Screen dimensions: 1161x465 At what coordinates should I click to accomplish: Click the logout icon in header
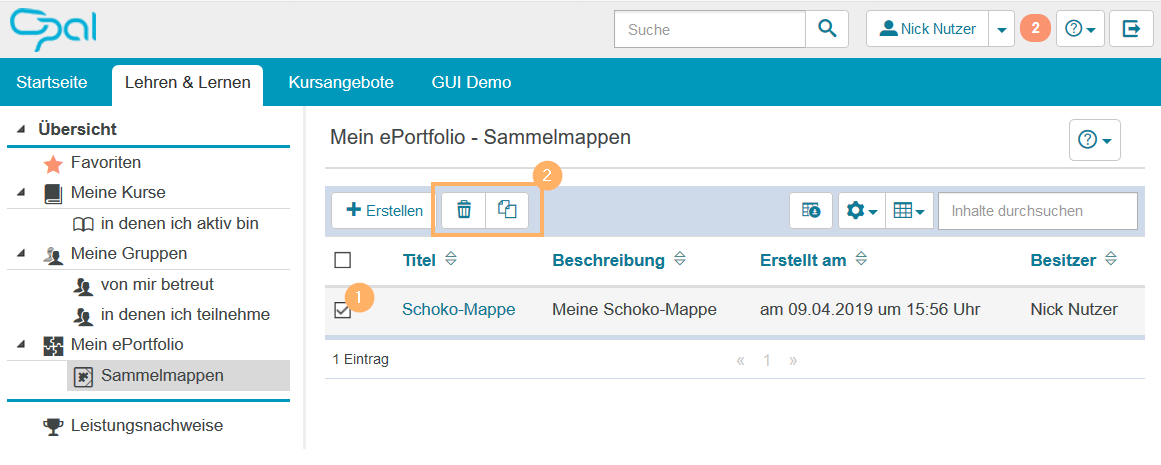pyautogui.click(x=1131, y=29)
